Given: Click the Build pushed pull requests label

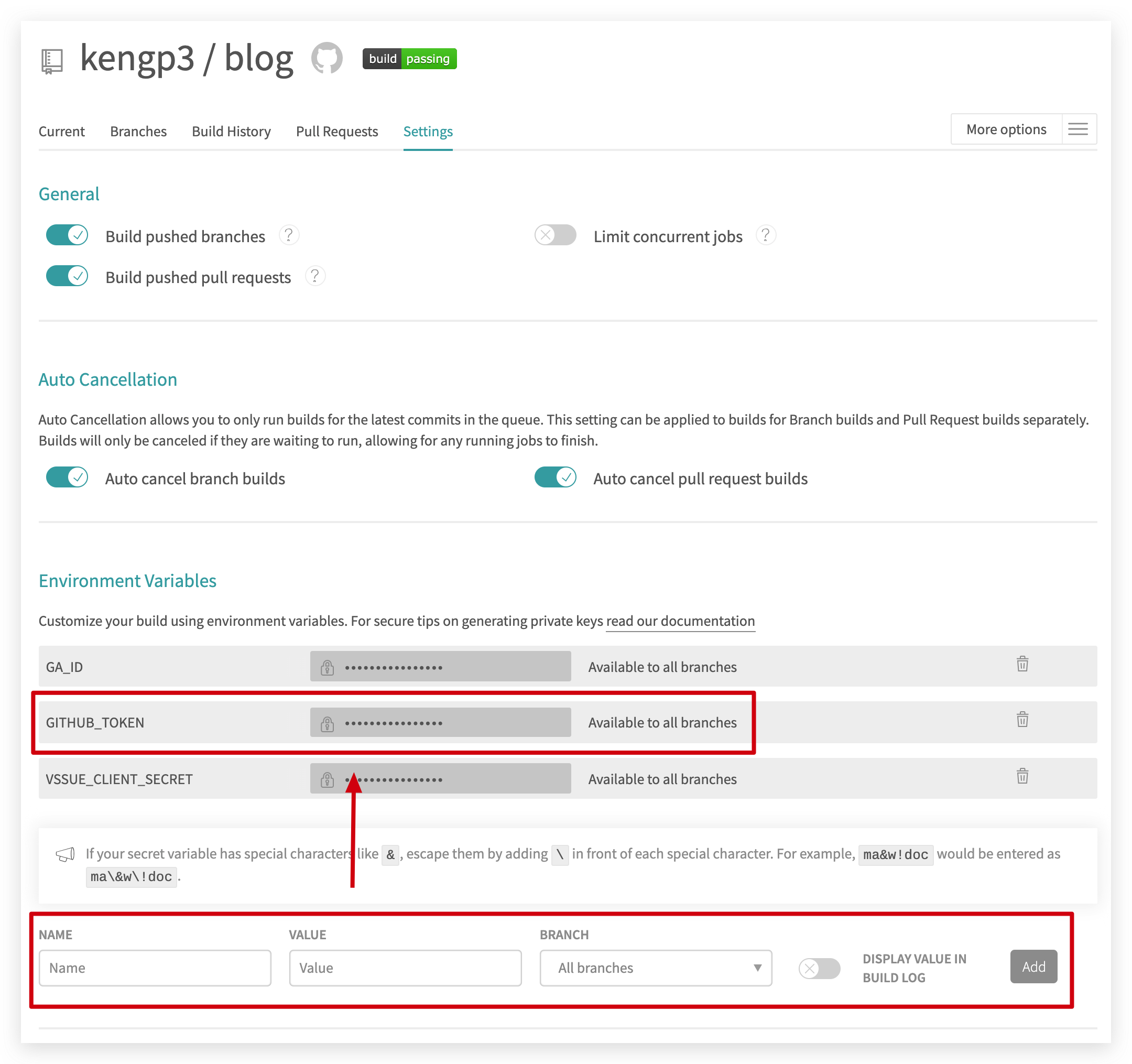Looking at the screenshot, I should 198,277.
